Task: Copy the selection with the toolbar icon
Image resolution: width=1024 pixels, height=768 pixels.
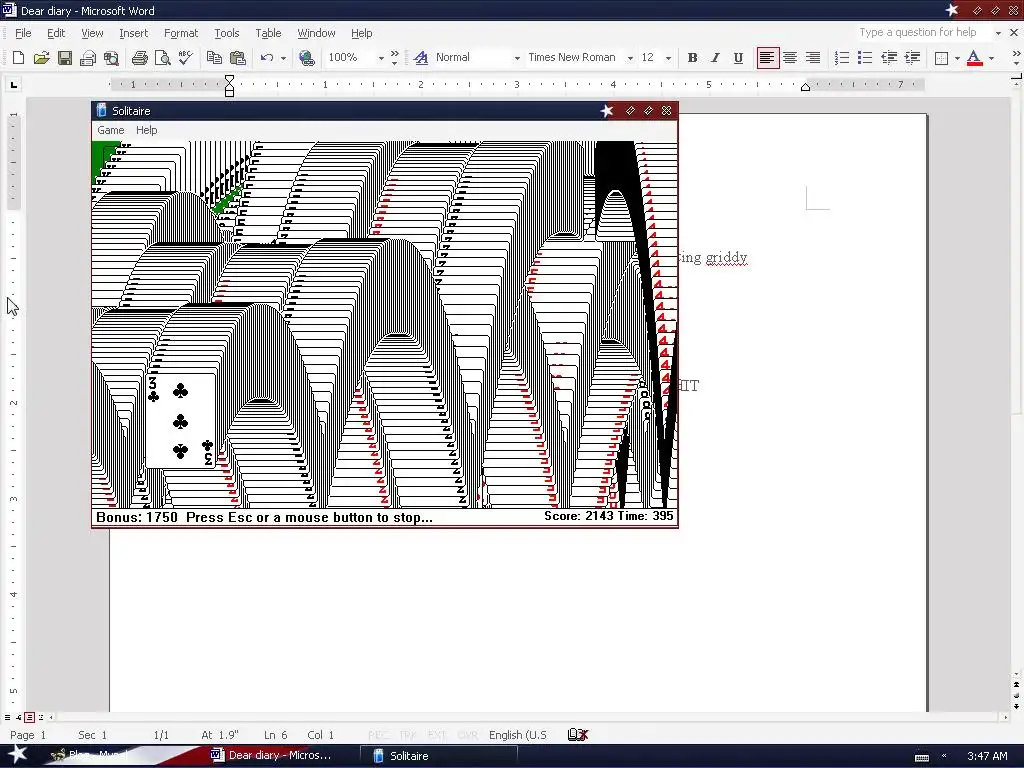Action: [x=214, y=57]
